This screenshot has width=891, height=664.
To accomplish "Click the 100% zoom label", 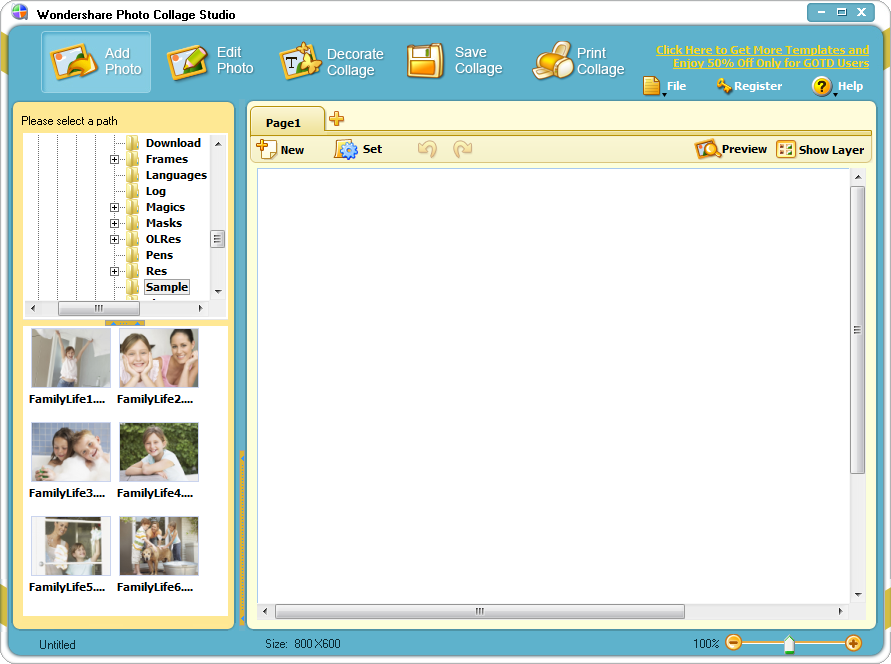I will pos(706,644).
